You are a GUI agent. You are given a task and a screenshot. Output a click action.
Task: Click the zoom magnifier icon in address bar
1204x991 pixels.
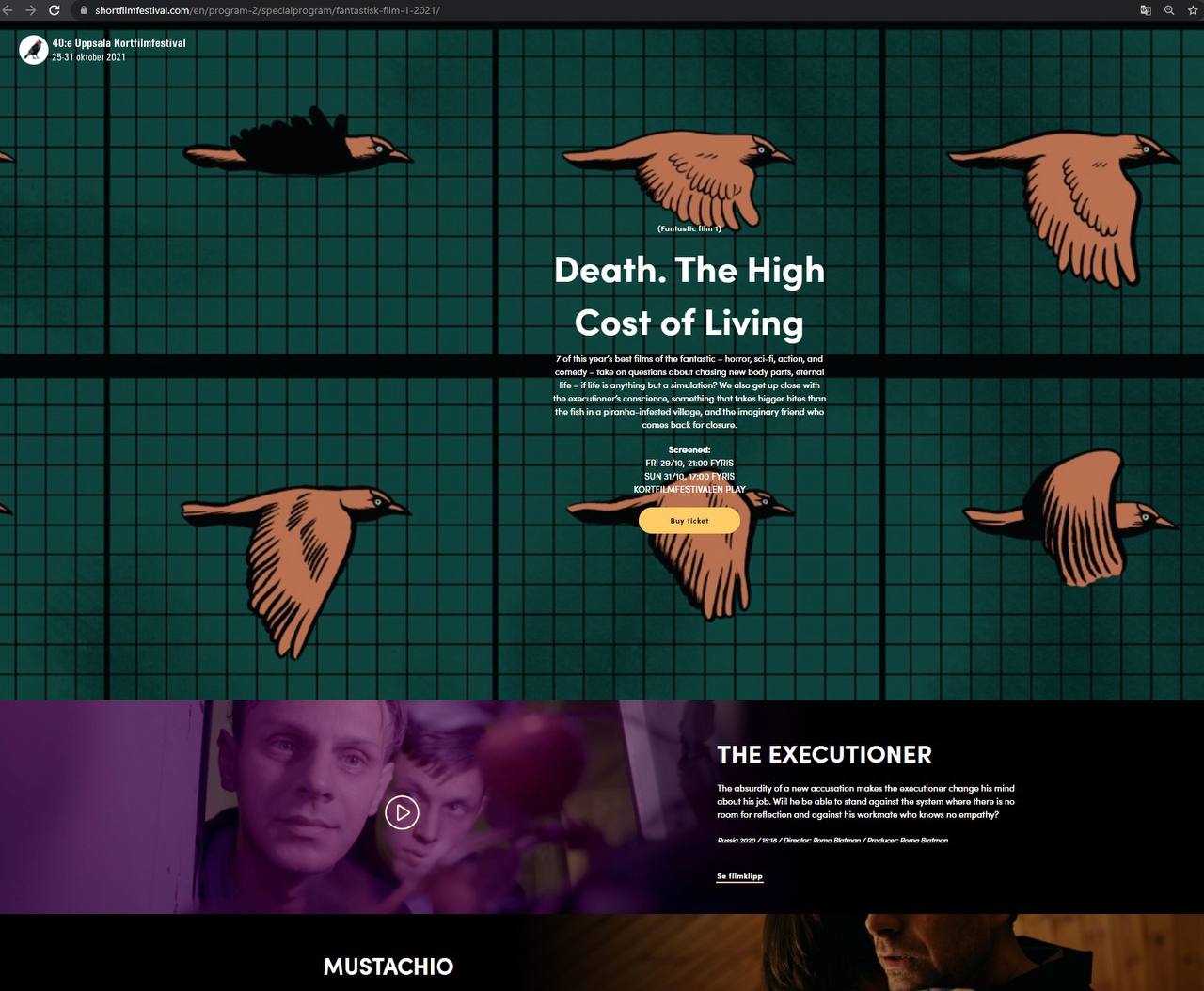[x=1169, y=10]
